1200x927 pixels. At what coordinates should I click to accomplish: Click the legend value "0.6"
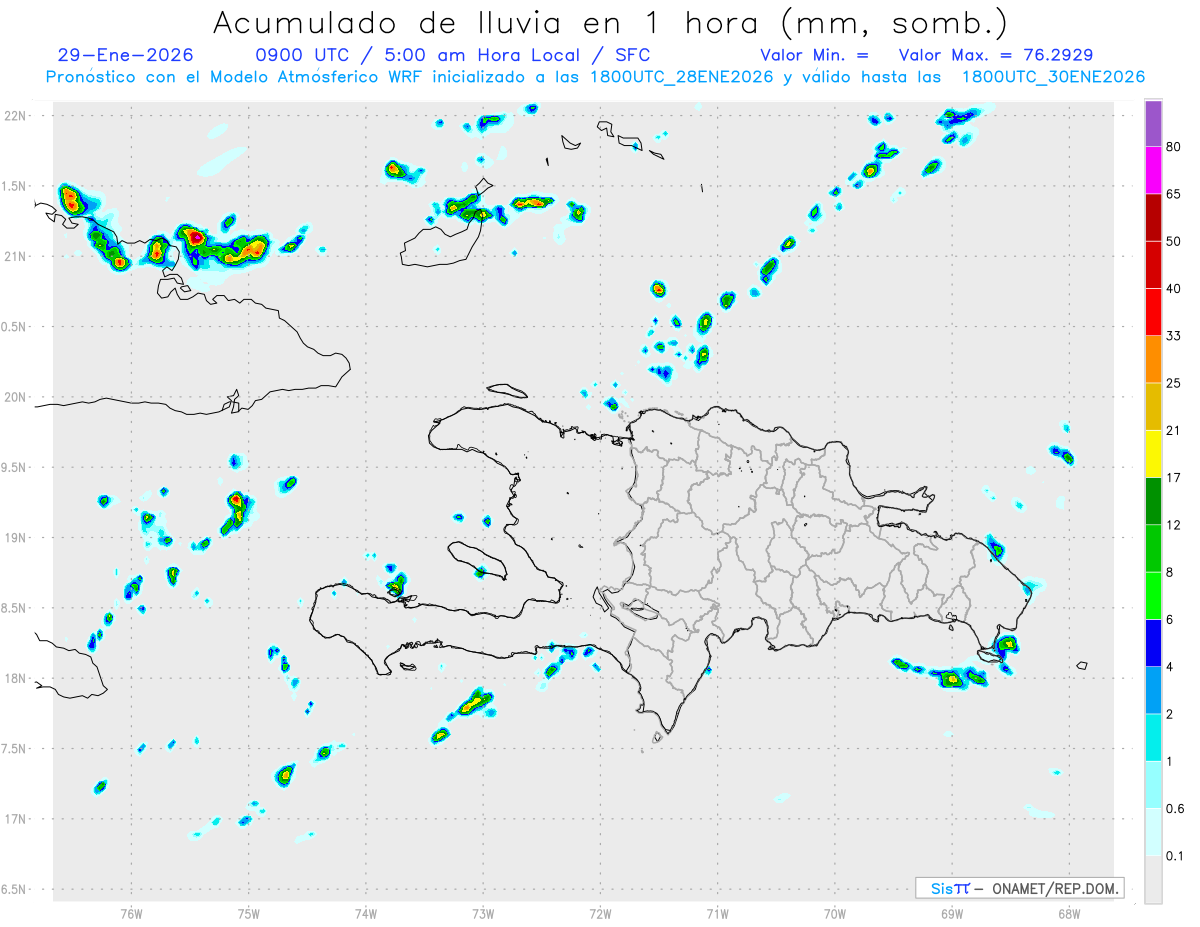coord(1176,809)
